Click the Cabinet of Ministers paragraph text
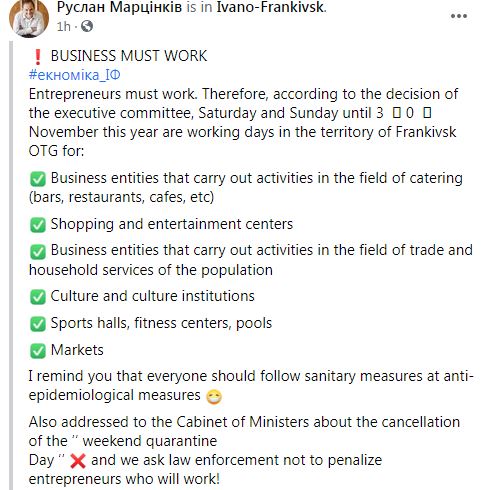The image size is (492, 490). pyautogui.click(x=244, y=450)
